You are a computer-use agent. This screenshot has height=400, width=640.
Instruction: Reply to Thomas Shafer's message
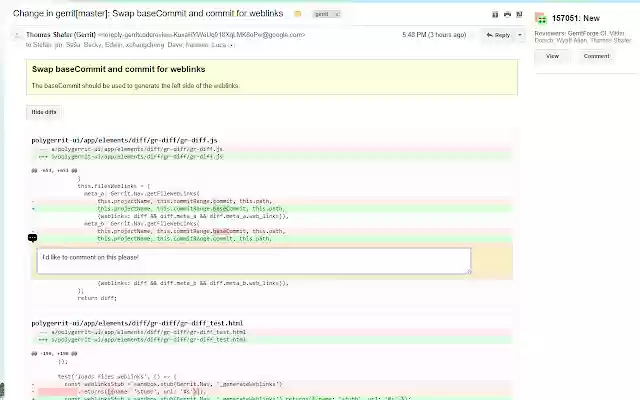point(498,35)
